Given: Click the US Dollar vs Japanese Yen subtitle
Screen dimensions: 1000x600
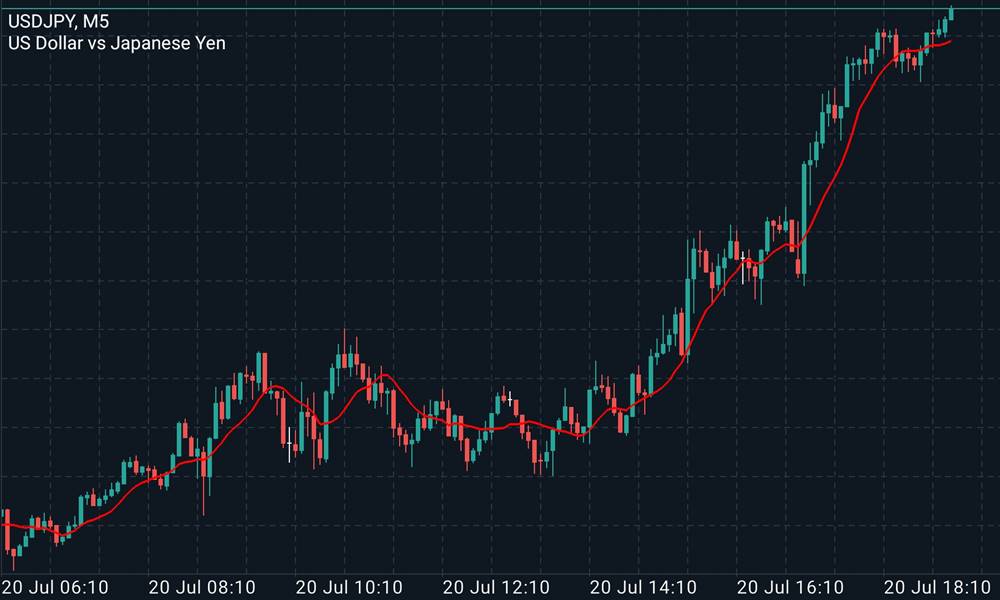Looking at the screenshot, I should coord(117,43).
